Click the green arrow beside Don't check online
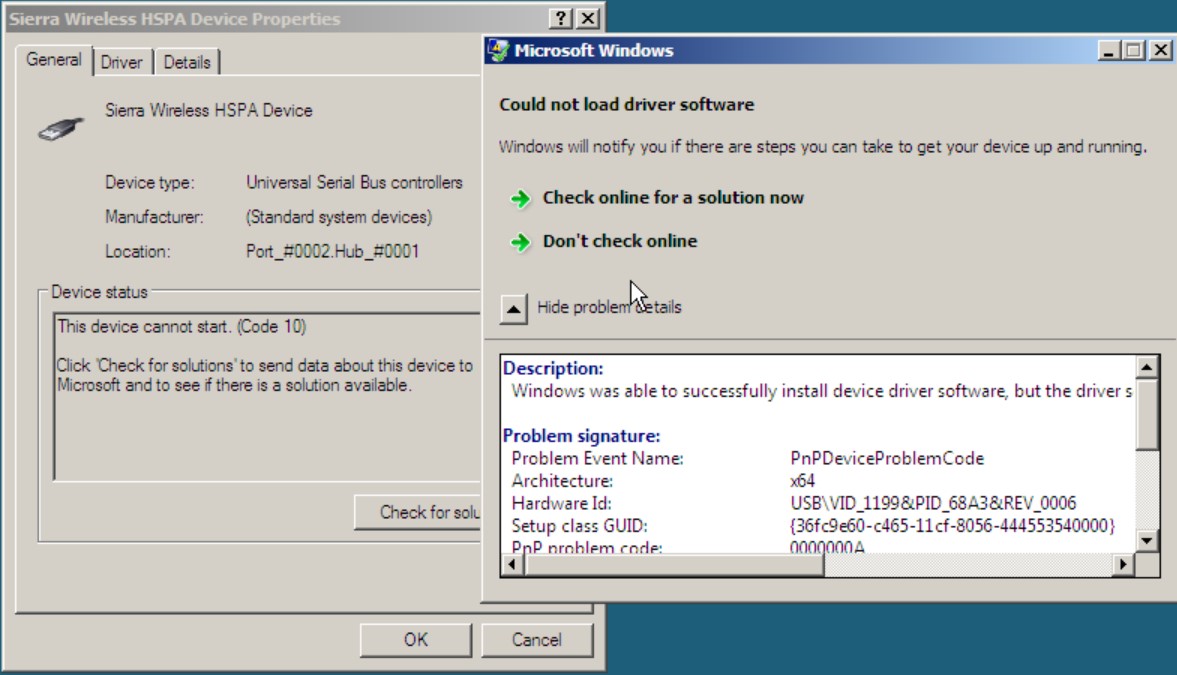The image size is (1177, 675). tap(520, 242)
